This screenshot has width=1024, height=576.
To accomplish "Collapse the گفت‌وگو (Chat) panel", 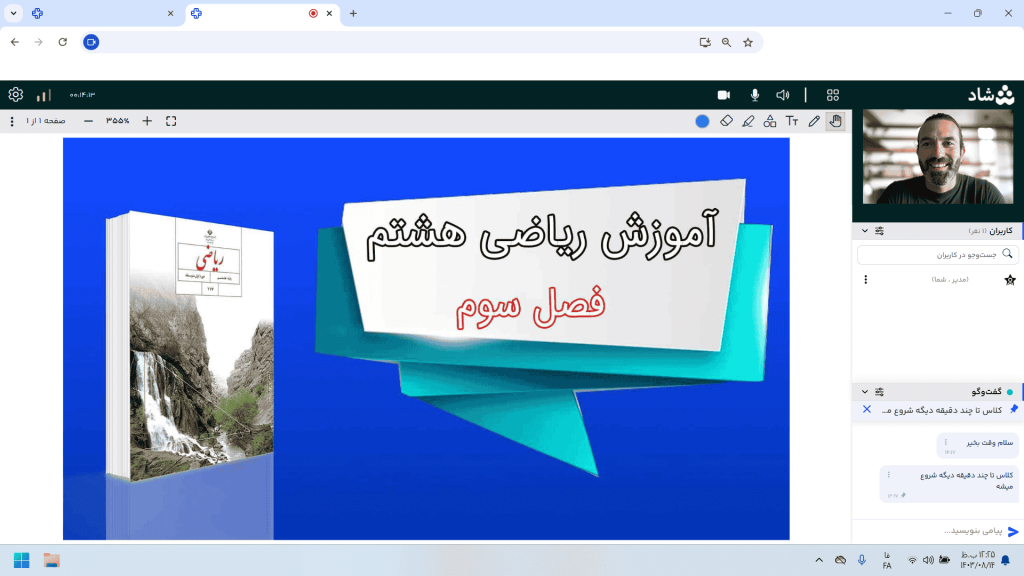I will click(866, 391).
